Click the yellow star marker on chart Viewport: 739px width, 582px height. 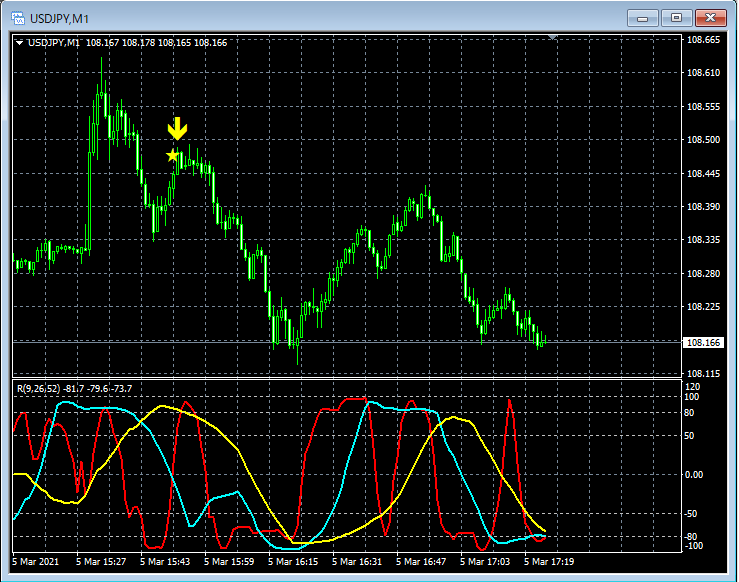(x=172, y=155)
